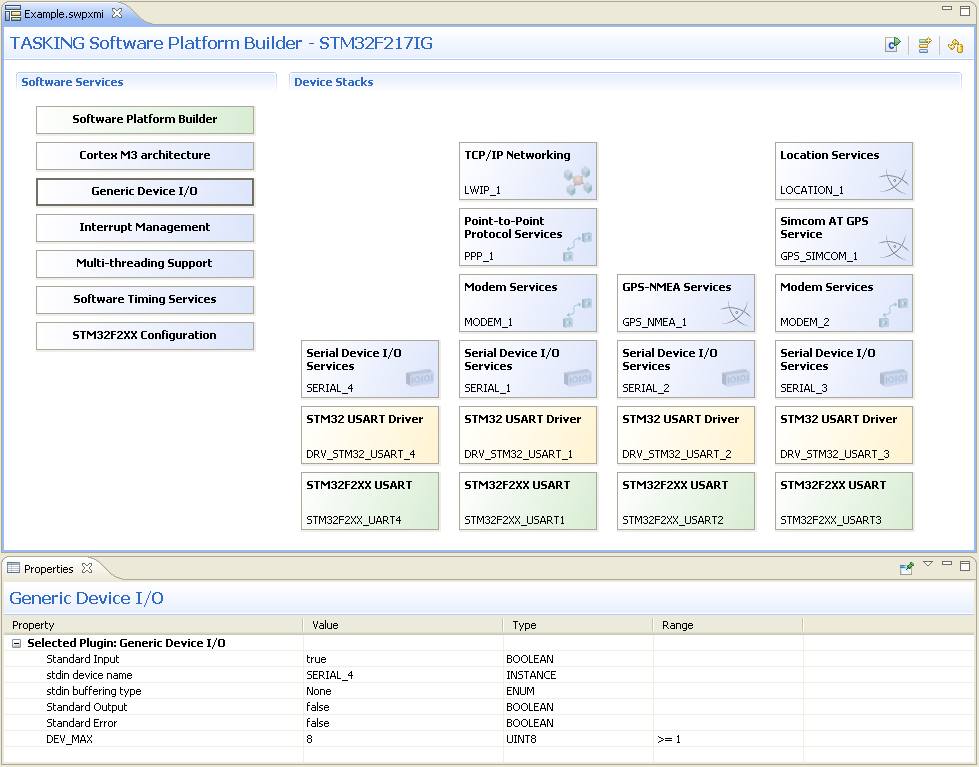
Task: Click the reload repositories icon with yellow cylinder
Action: pos(955,45)
